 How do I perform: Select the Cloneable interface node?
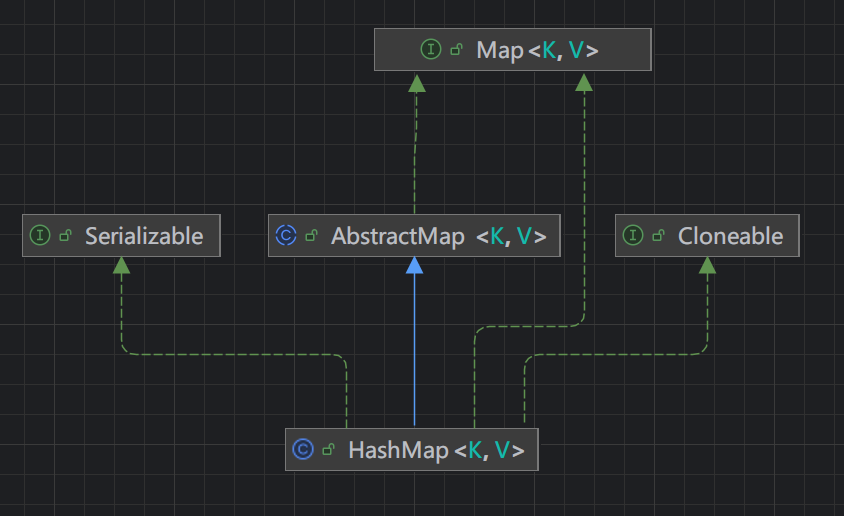click(707, 236)
